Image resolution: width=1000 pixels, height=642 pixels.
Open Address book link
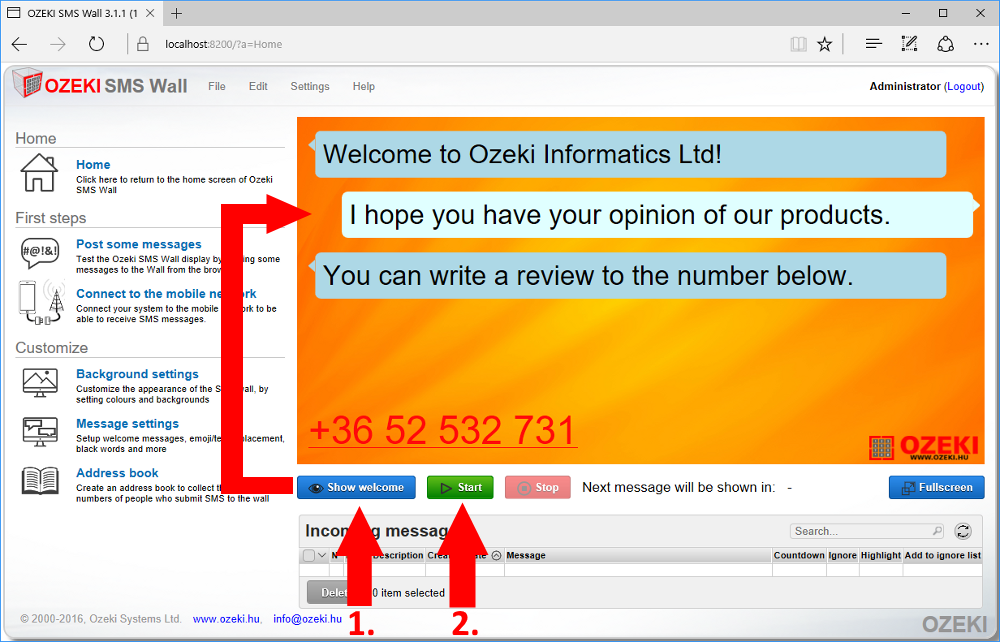coord(117,473)
